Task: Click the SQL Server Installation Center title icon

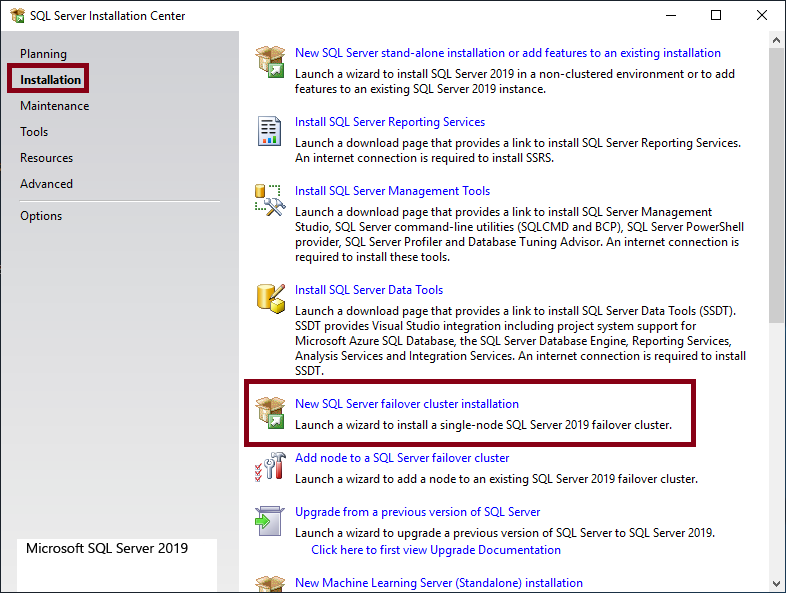Action: coord(18,16)
